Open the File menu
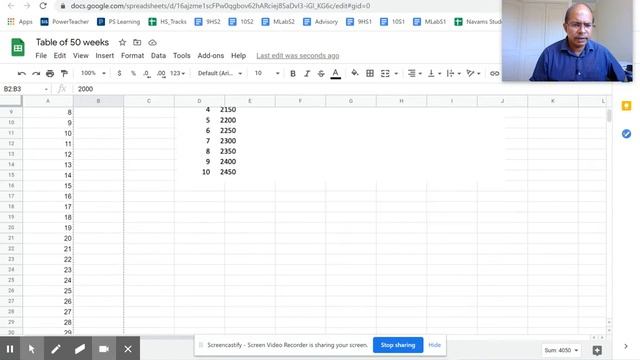Image resolution: width=640 pixels, height=360 pixels. 41,56
